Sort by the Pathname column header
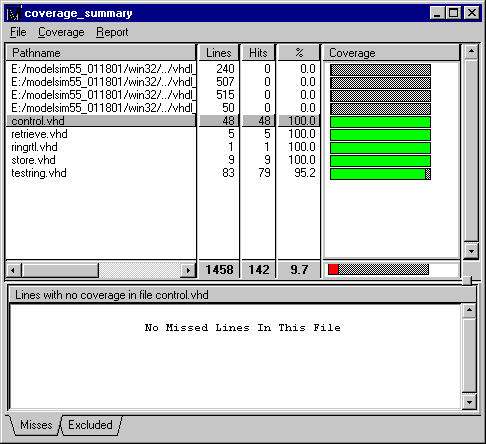Image resolution: width=486 pixels, height=444 pixels. (x=101, y=53)
